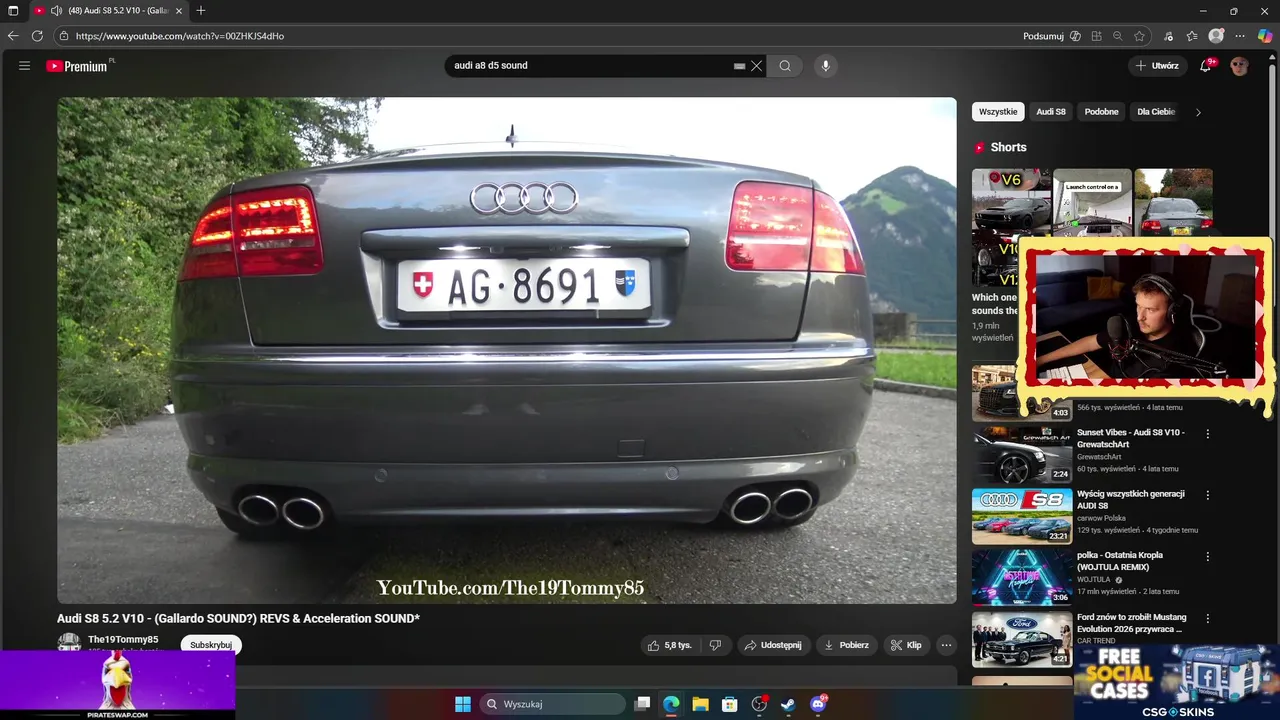Open more actions three-dot menu under video
The image size is (1280, 720).
(946, 645)
